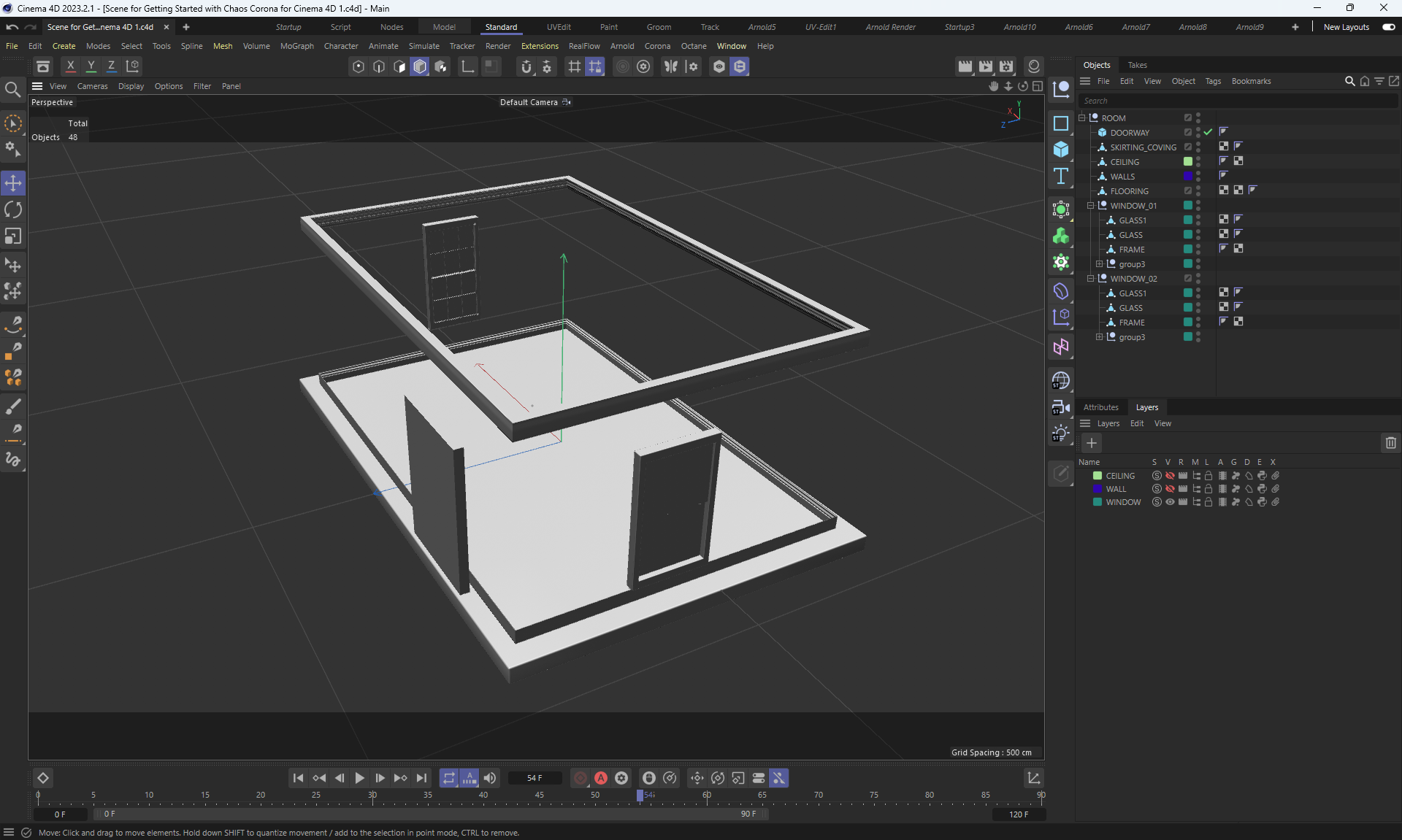Toggle the New Layouts switch
This screenshot has width=1402, height=840.
[x=1388, y=27]
